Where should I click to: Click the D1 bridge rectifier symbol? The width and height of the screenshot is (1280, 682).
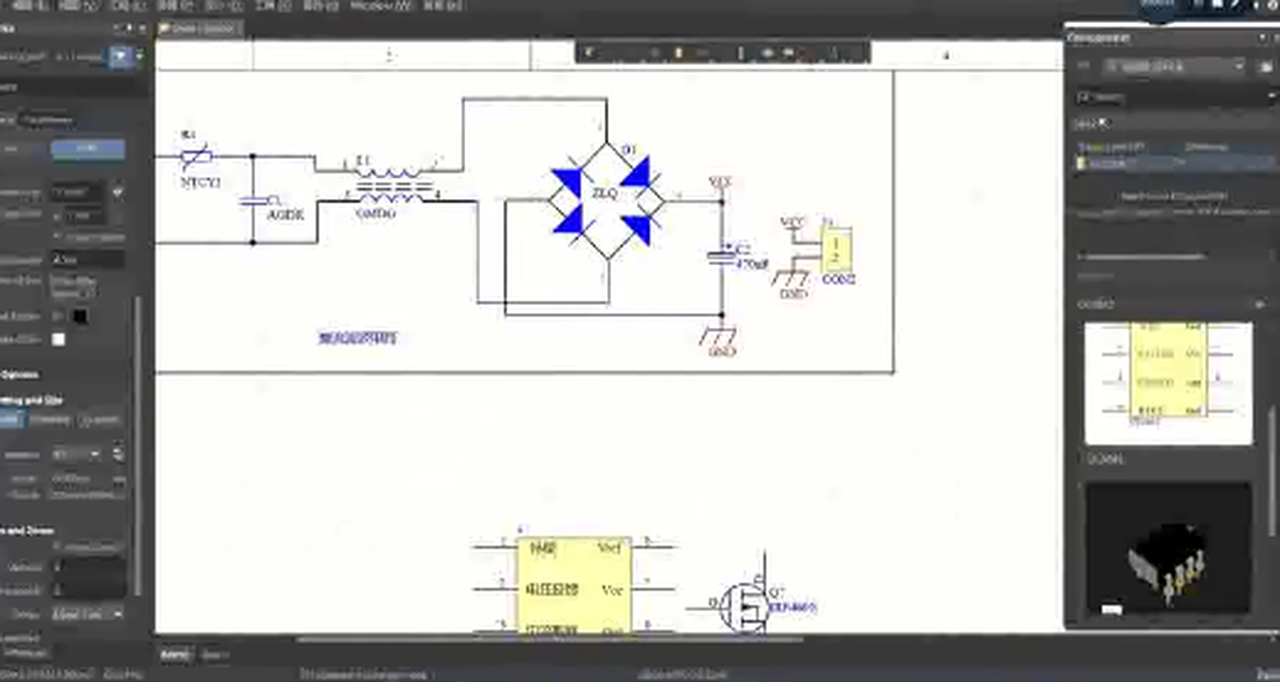(607, 201)
